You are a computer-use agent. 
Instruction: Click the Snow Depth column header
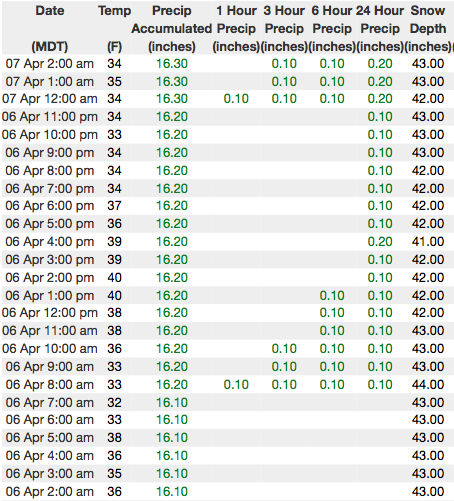pyautogui.click(x=428, y=28)
